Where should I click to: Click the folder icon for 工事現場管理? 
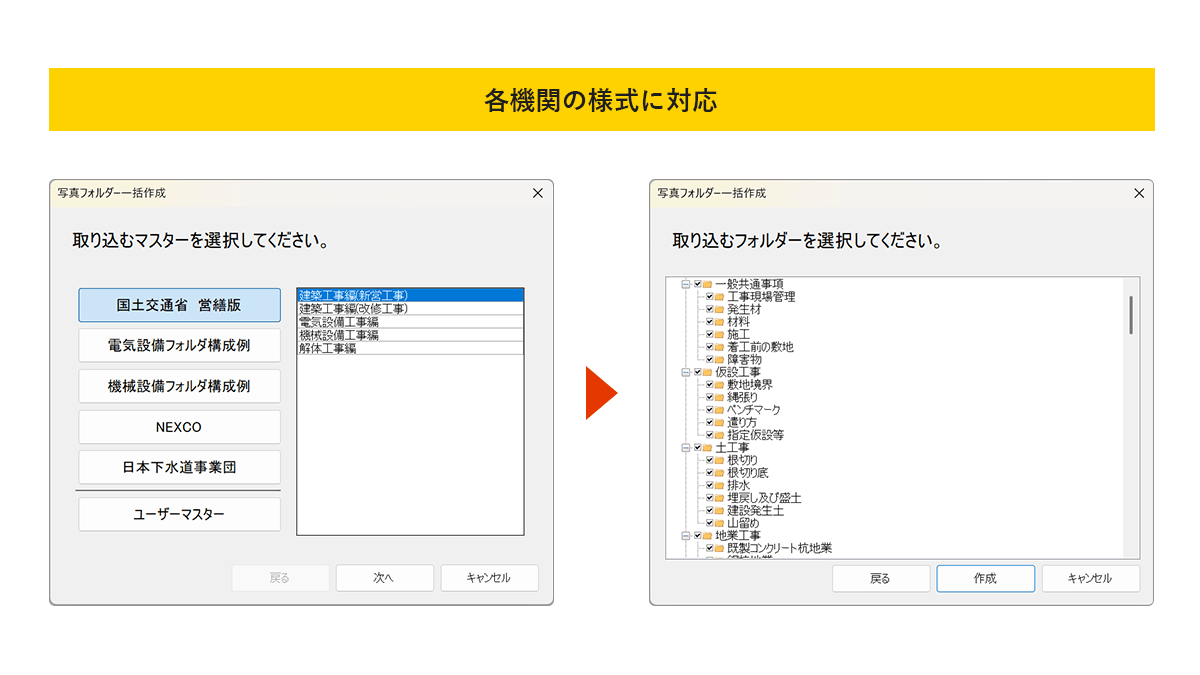(x=719, y=297)
